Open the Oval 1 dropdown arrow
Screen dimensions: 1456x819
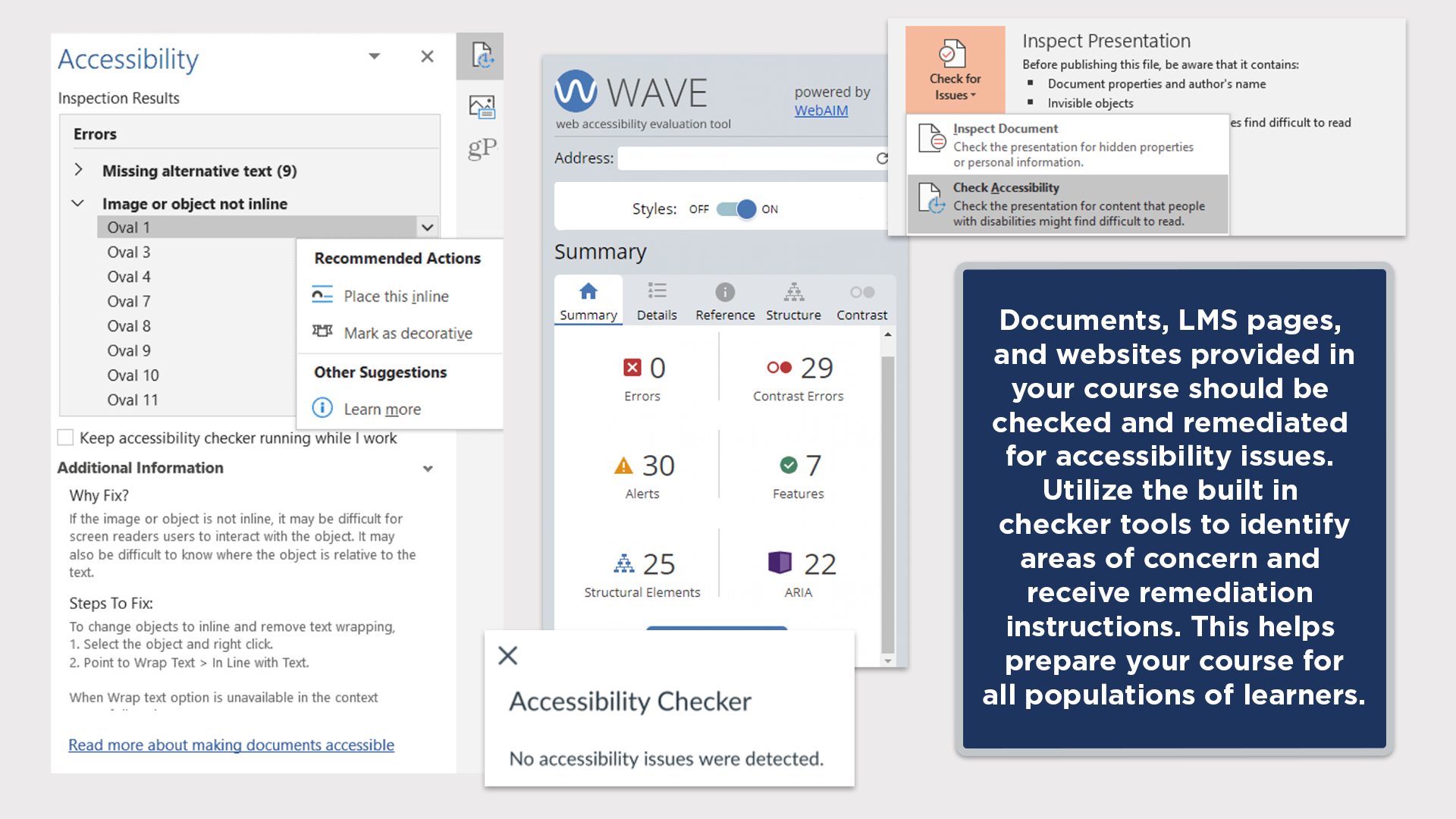point(428,227)
